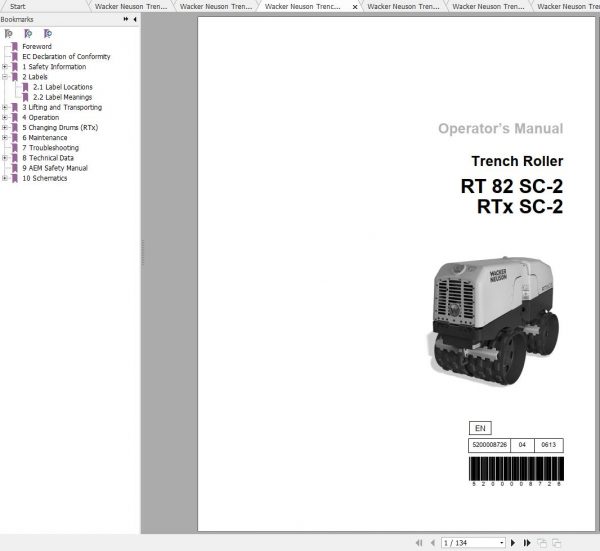Click bookmark icon beside EC Declaration of Conformity
The width and height of the screenshot is (600, 551).
[x=15, y=57]
